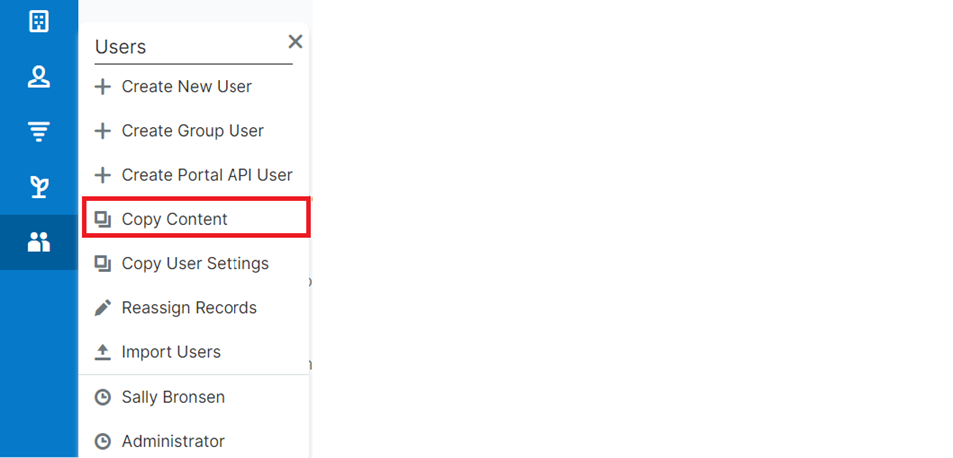The height and width of the screenshot is (458, 953).
Task: Click the upload icon beside Import Users
Action: pyautogui.click(x=102, y=352)
